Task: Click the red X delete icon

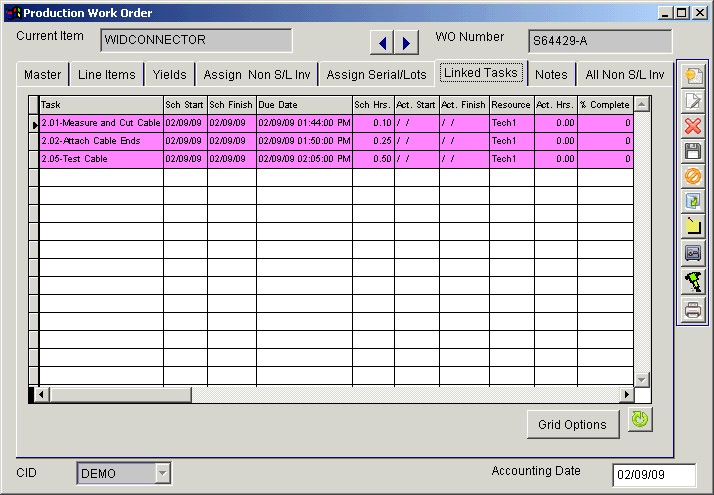Action: pyautogui.click(x=693, y=126)
